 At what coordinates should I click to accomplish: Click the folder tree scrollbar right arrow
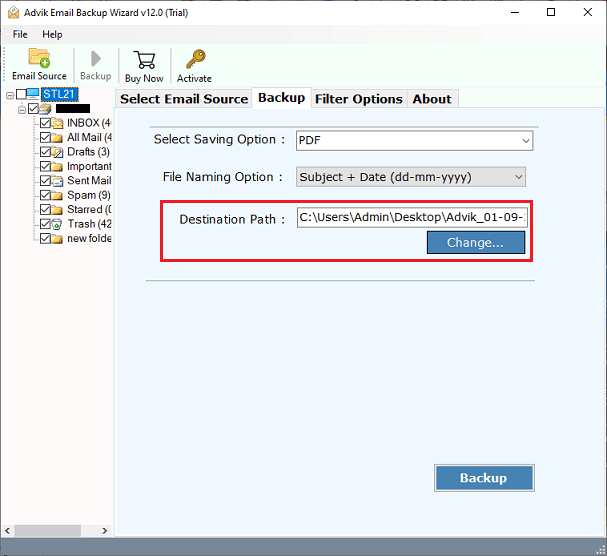[105, 531]
